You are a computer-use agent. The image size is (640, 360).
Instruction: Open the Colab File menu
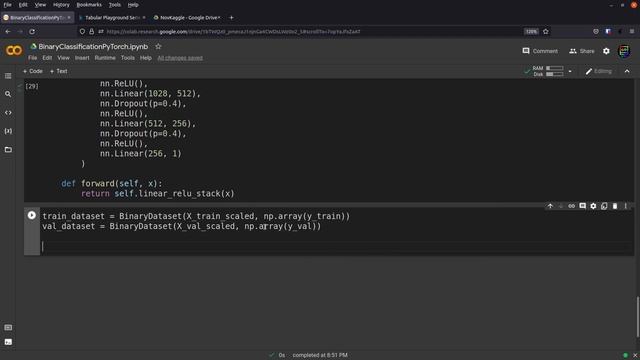tap(33, 58)
